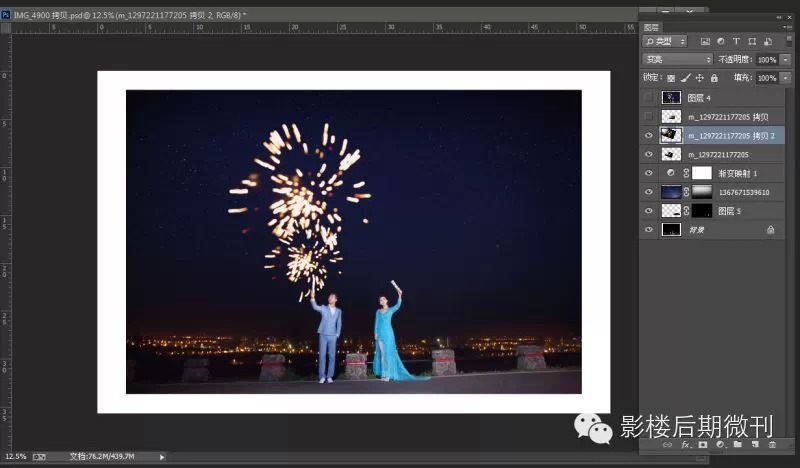The image size is (800, 468).
Task: Click black mask thumbnail of 图层 5
Action: (702, 211)
